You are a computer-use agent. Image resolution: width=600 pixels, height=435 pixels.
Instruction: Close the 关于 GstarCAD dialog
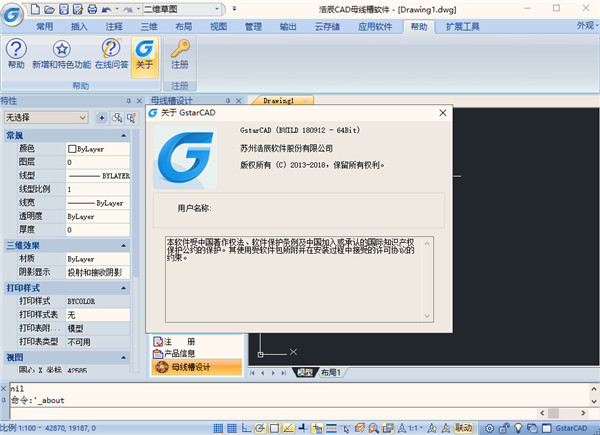click(x=443, y=113)
